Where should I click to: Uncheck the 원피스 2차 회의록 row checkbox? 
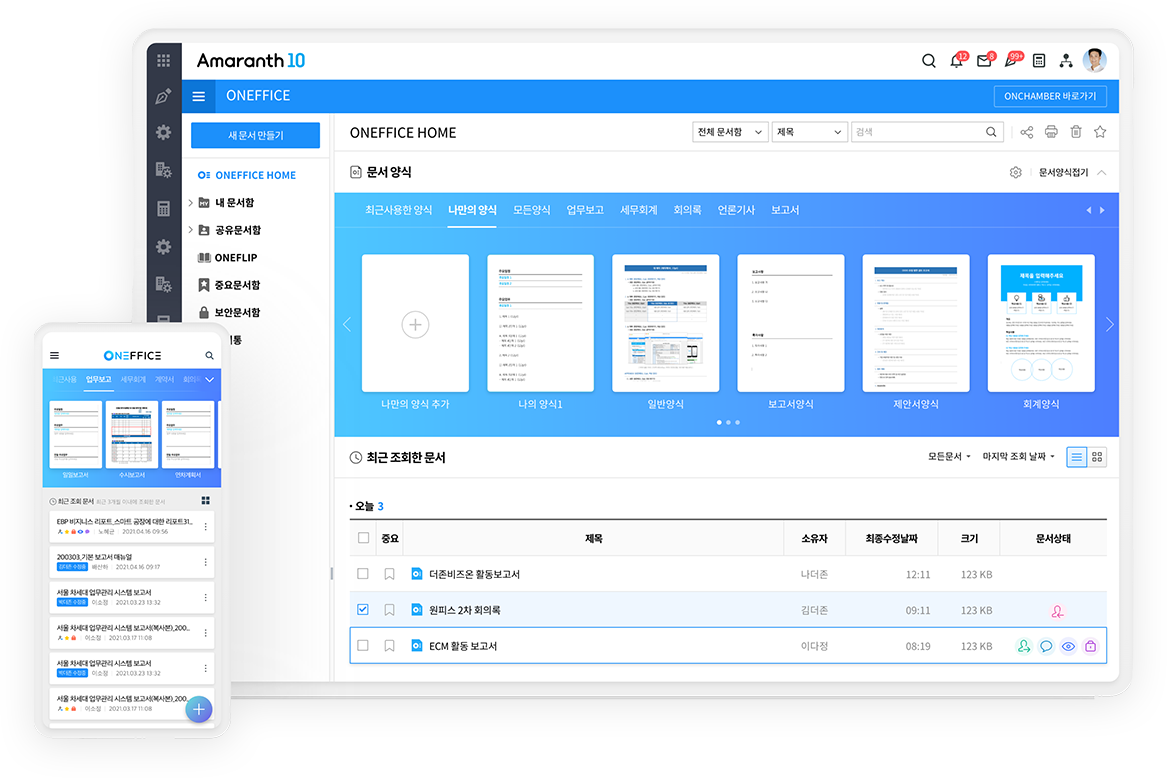(363, 610)
